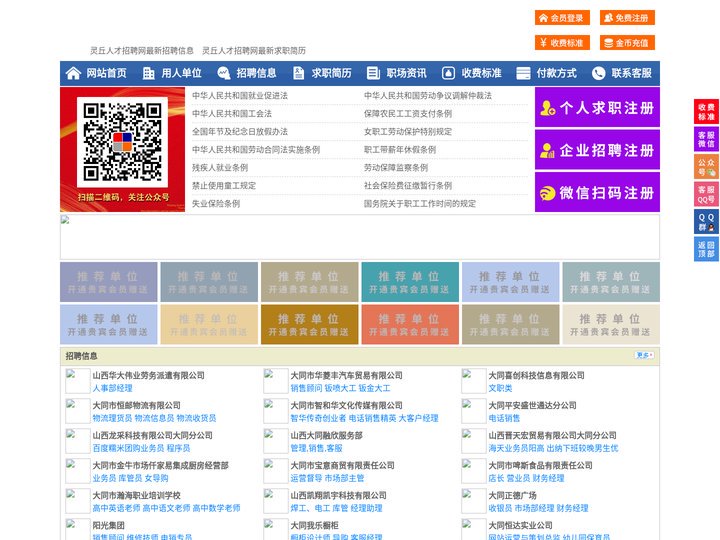Click the 会员登录 button
This screenshot has height=540, width=720.
(x=562, y=18)
